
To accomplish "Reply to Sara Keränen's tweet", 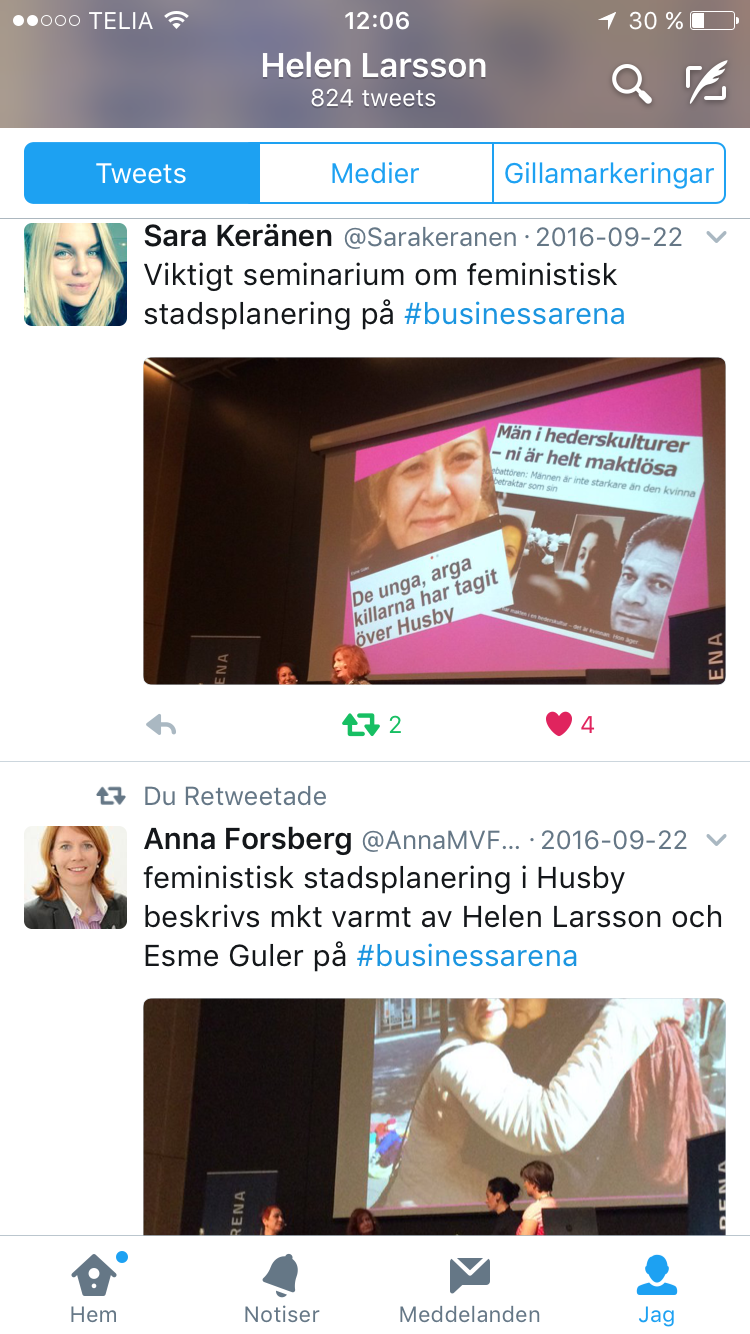I will 161,725.
